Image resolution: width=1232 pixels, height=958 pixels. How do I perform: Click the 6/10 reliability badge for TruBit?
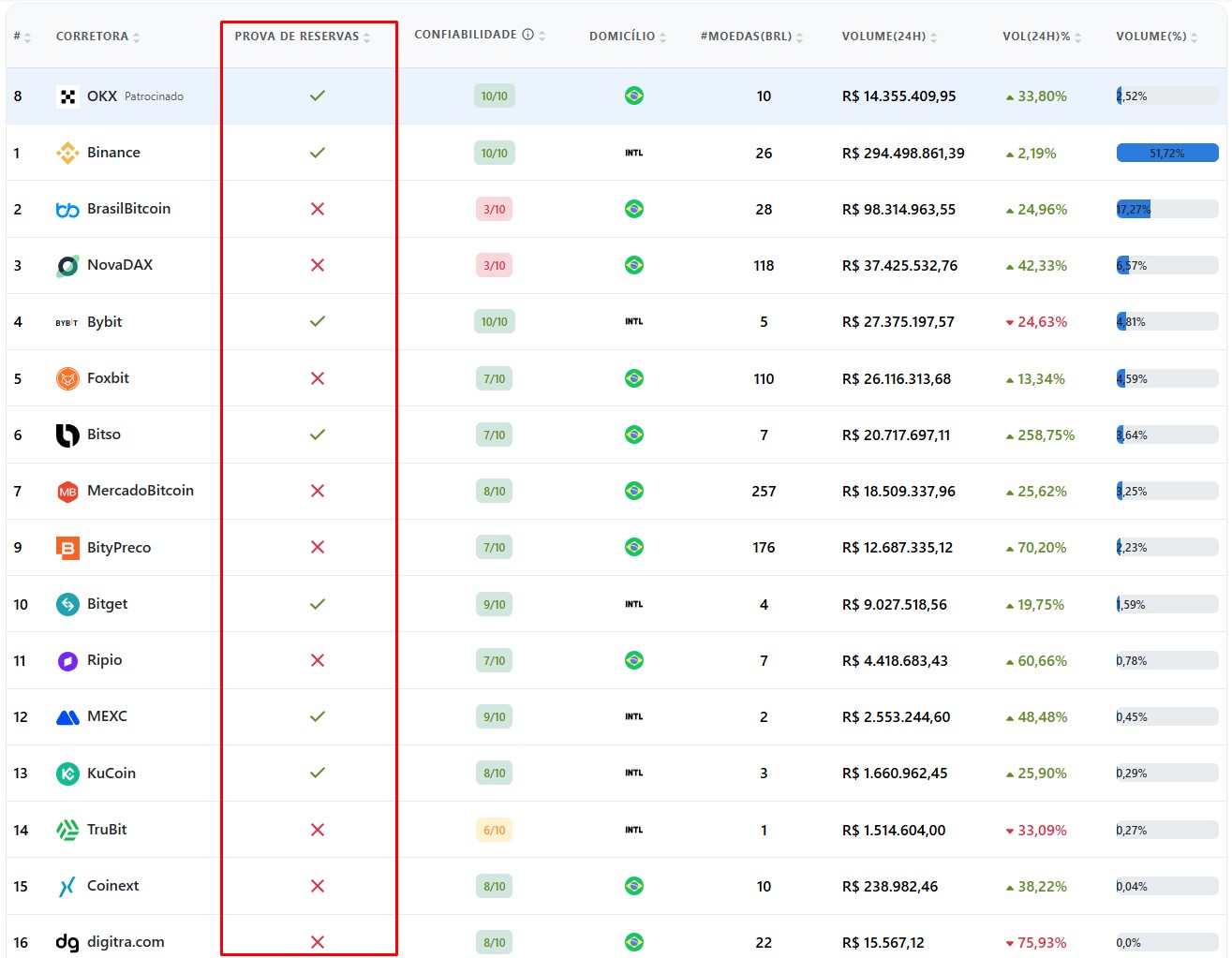click(x=494, y=830)
